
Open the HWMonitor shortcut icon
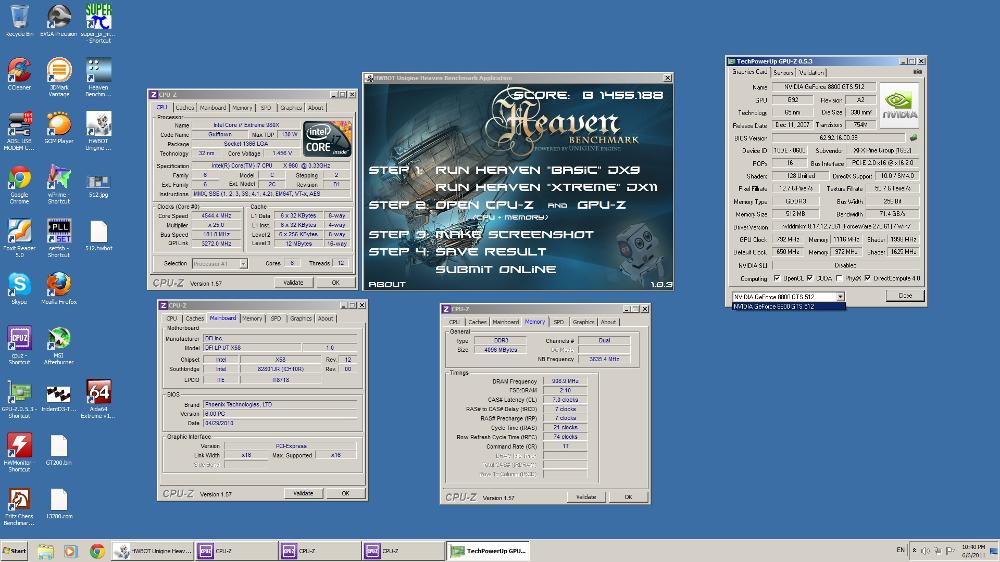[x=19, y=452]
